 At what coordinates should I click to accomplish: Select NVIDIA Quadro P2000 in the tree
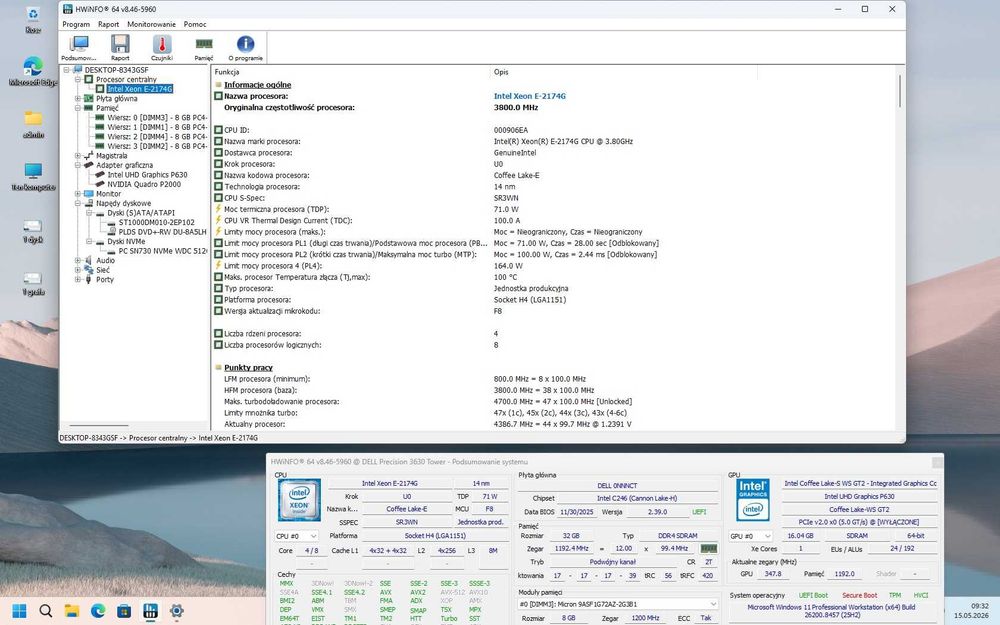[x=144, y=184]
